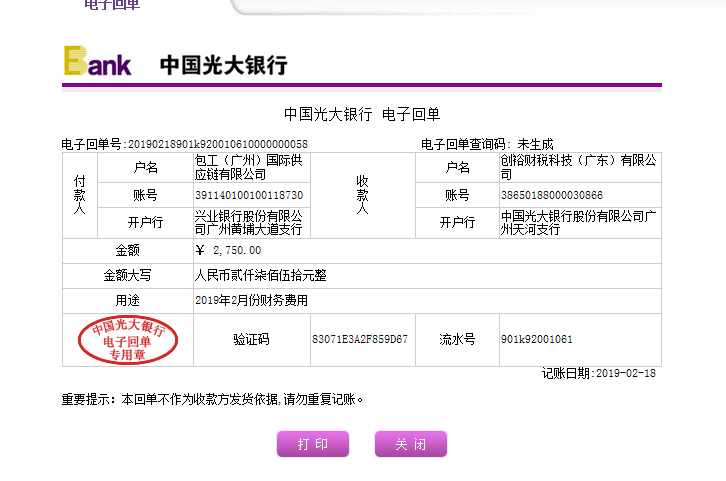726x481 pixels.
Task: Click the 付款人 column label
Action: click(x=80, y=194)
